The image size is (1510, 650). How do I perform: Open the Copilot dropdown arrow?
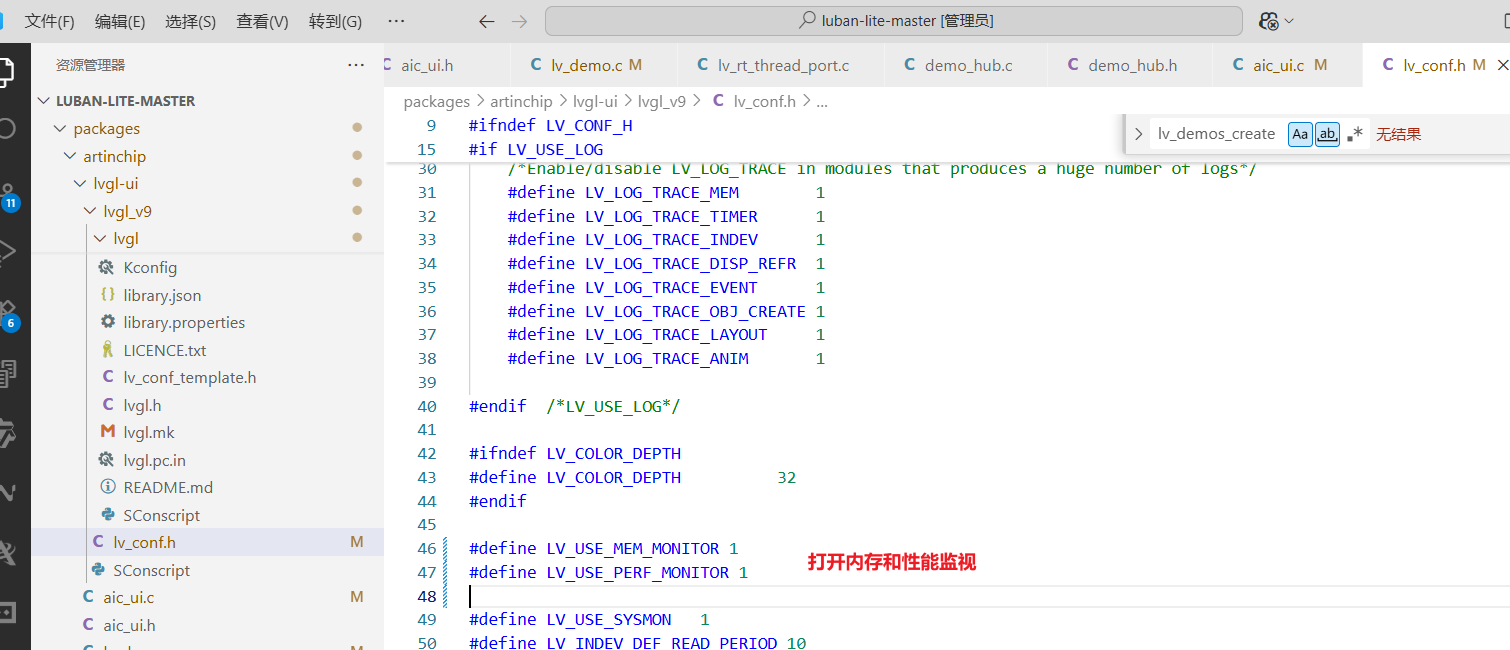[x=1289, y=21]
